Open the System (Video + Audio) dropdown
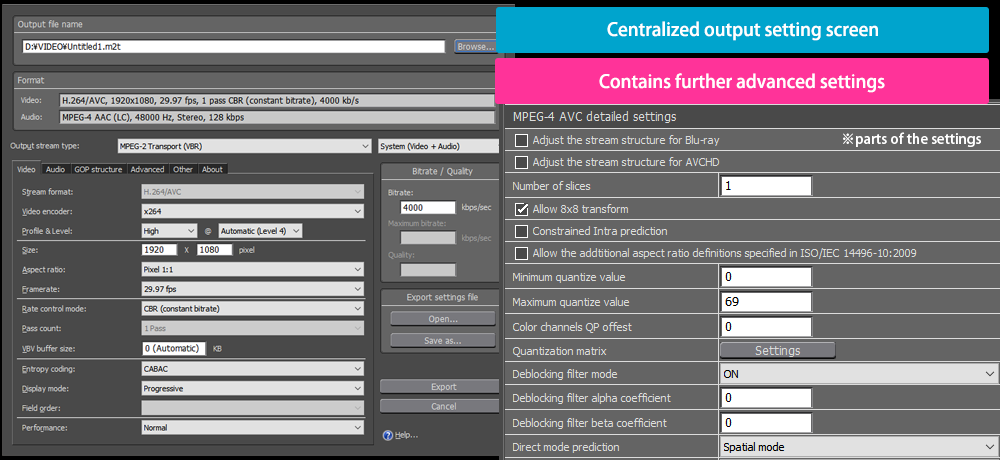Image resolution: width=1000 pixels, height=460 pixels. pyautogui.click(x=438, y=146)
